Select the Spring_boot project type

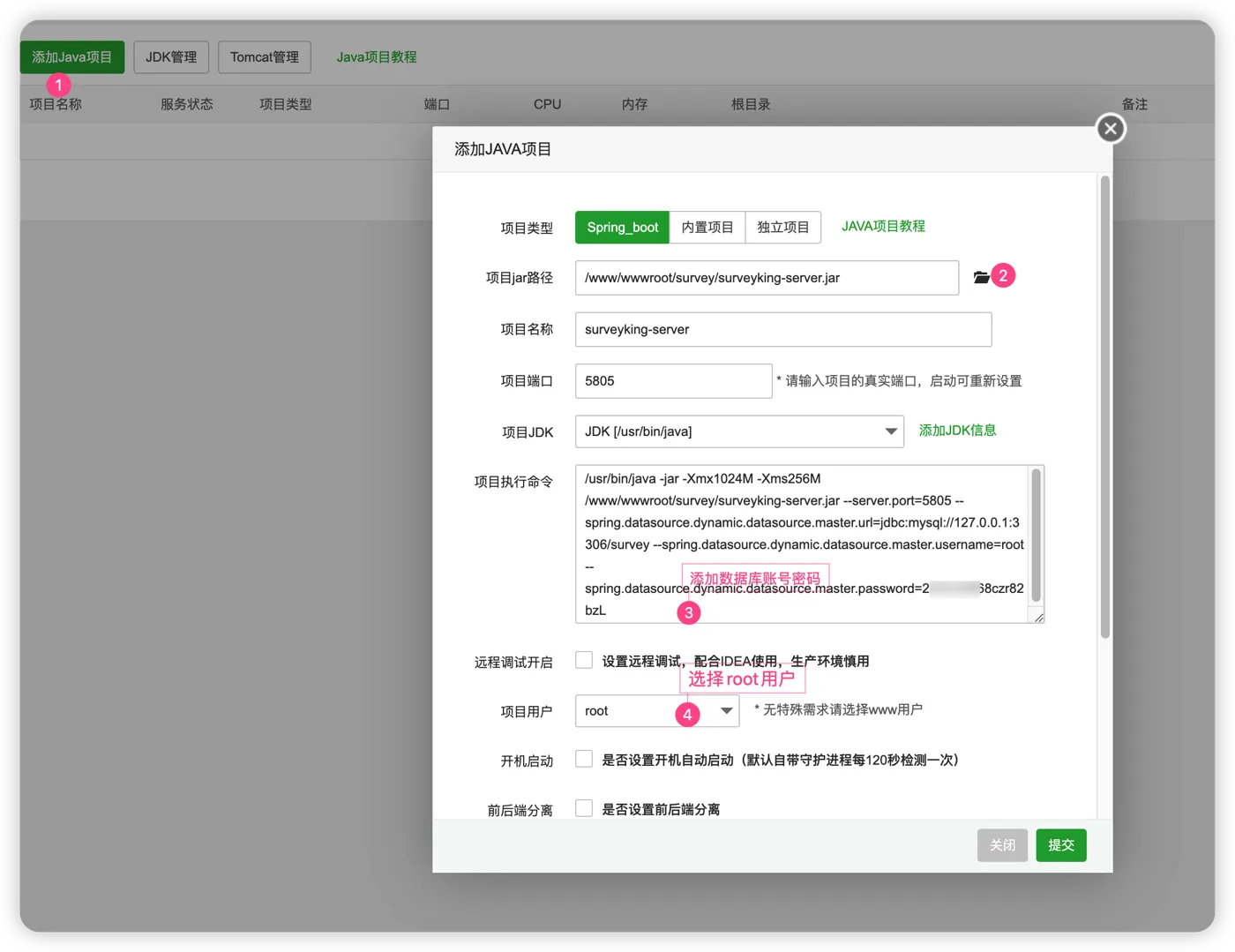coord(622,228)
